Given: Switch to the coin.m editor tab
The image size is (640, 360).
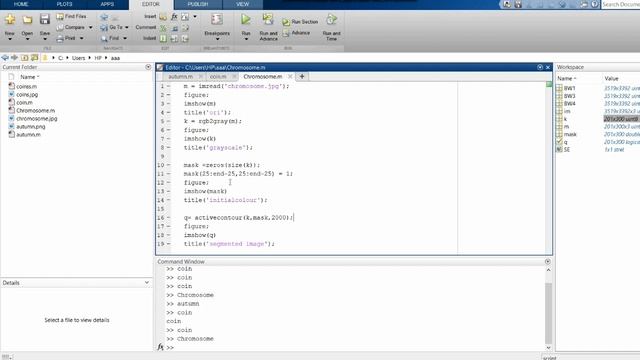Looking at the screenshot, I should point(218,77).
